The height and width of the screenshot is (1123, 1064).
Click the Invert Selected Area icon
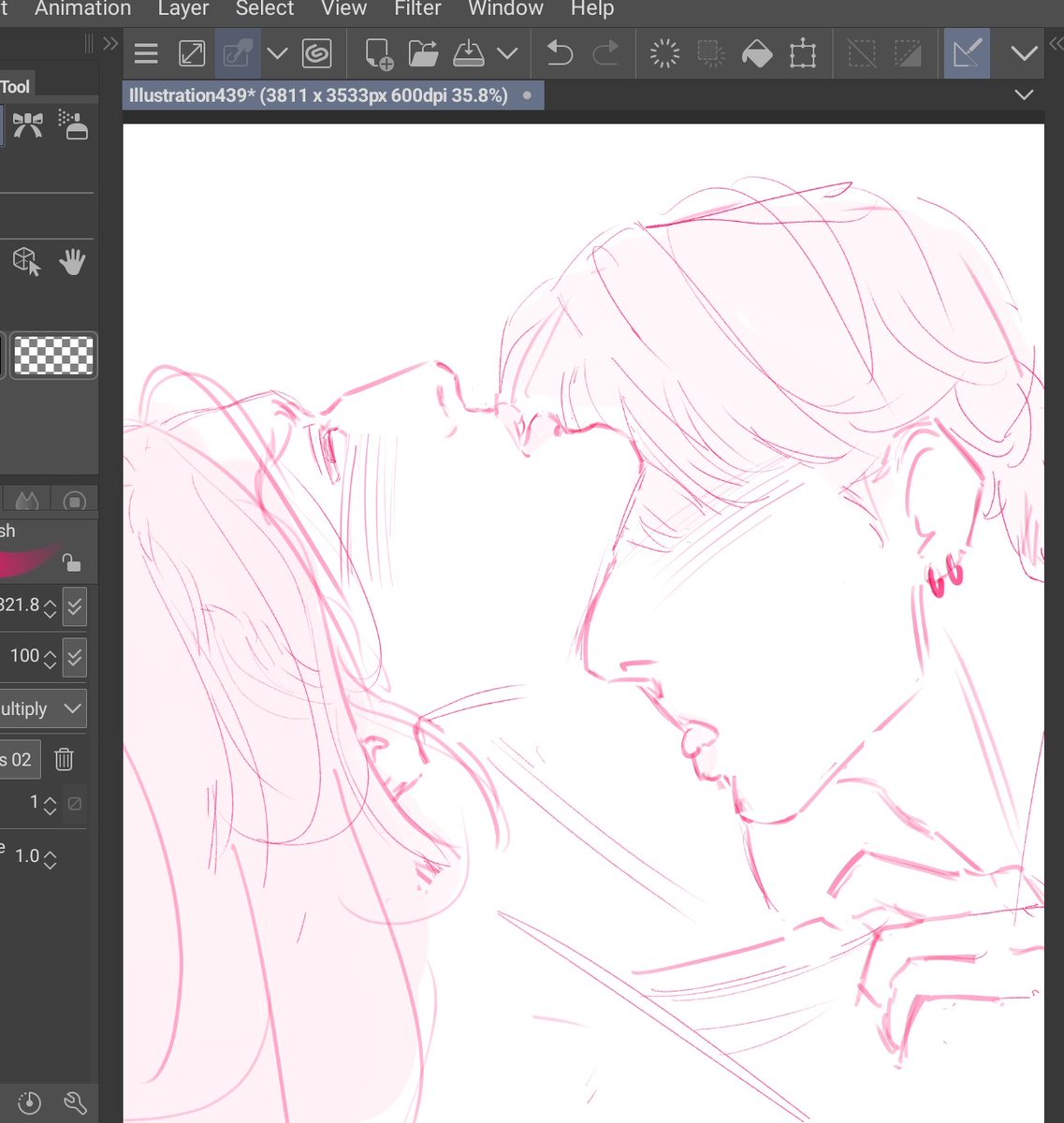point(908,53)
